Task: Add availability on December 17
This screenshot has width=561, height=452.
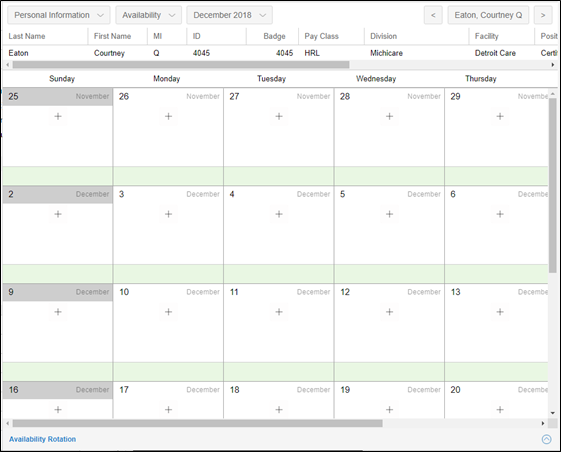Action: [x=169, y=409]
